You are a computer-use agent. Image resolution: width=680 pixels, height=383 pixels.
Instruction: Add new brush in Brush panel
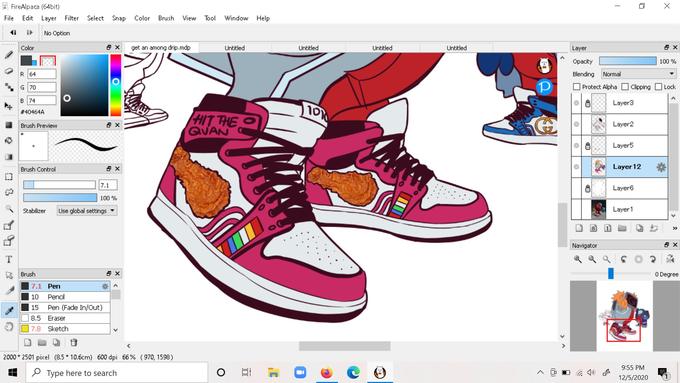[28, 343]
